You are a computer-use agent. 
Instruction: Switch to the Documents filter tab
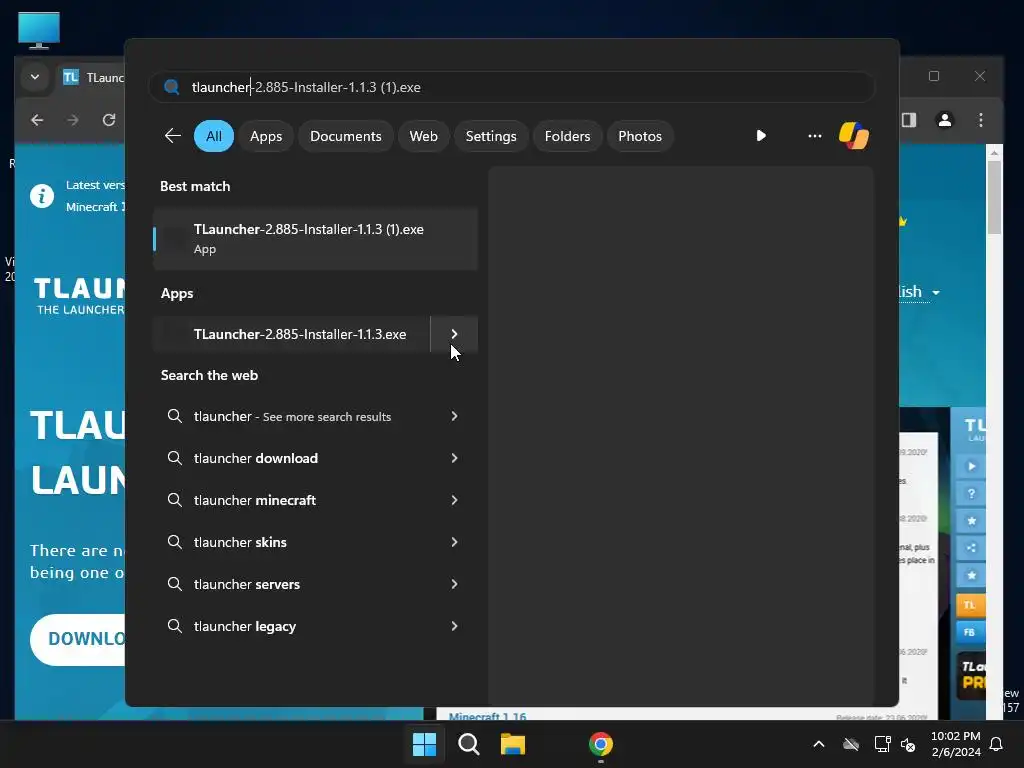click(345, 136)
